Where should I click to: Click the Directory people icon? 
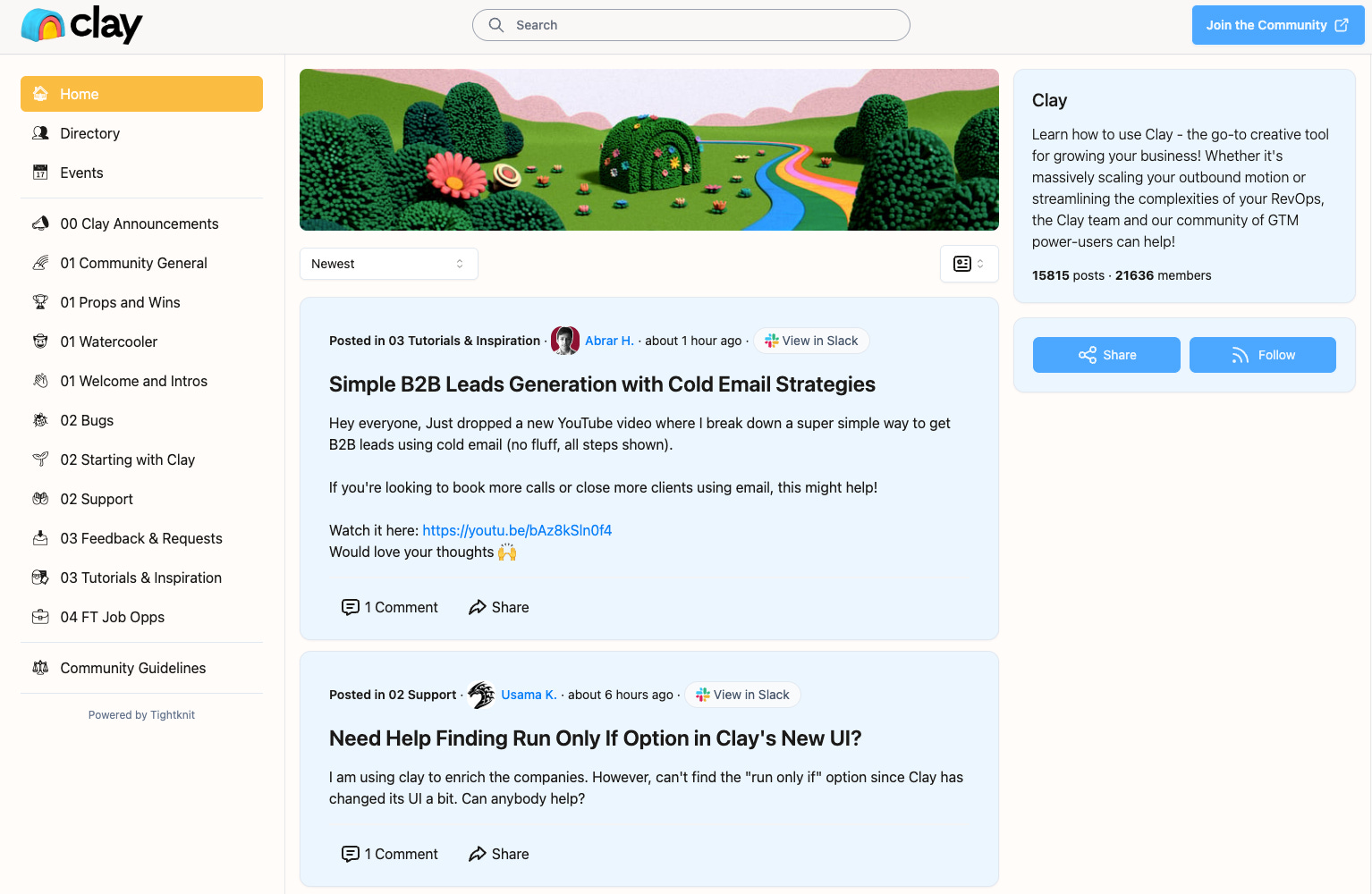point(40,133)
